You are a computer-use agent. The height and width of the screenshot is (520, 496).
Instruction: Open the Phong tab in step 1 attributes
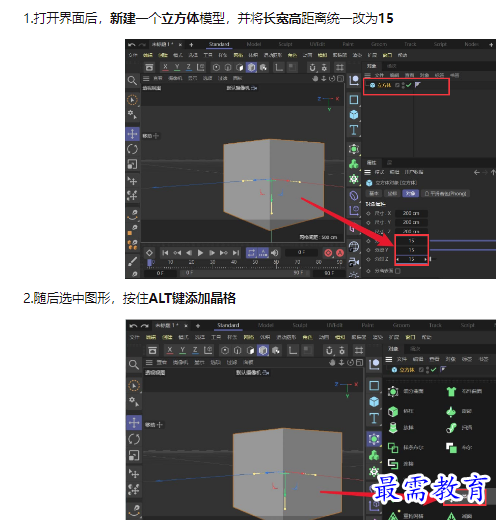click(446, 193)
